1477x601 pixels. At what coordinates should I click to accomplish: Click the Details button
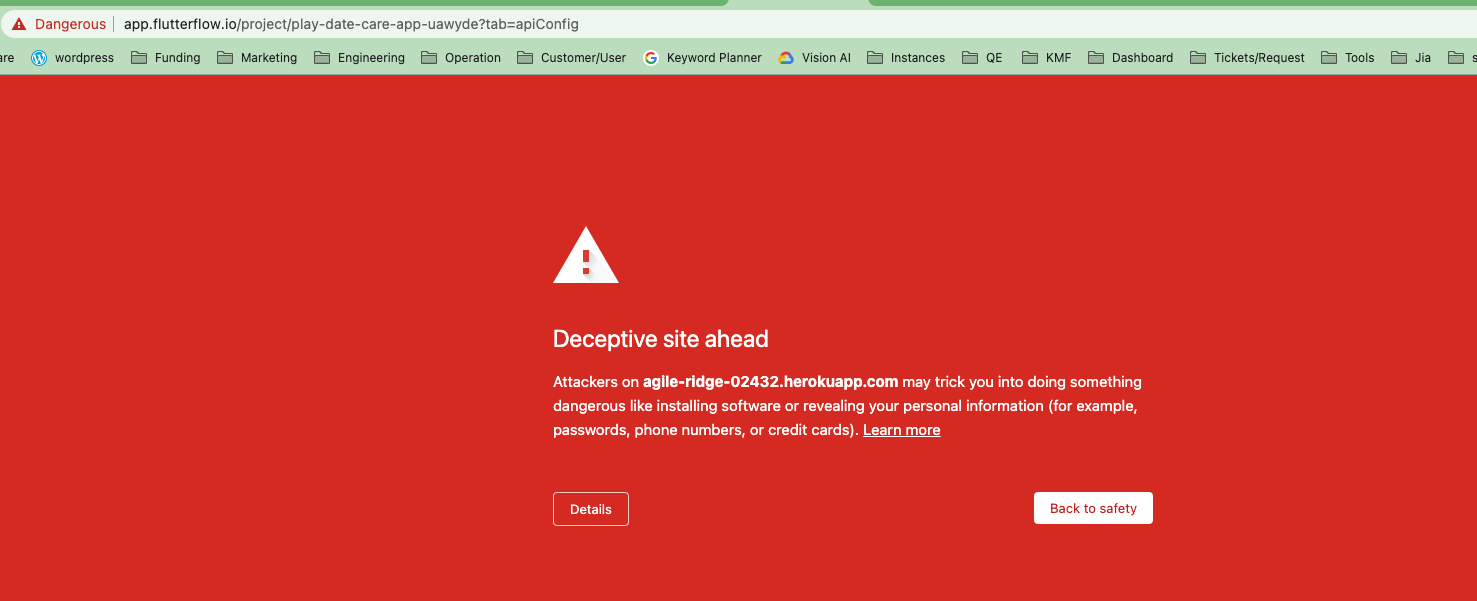click(590, 509)
